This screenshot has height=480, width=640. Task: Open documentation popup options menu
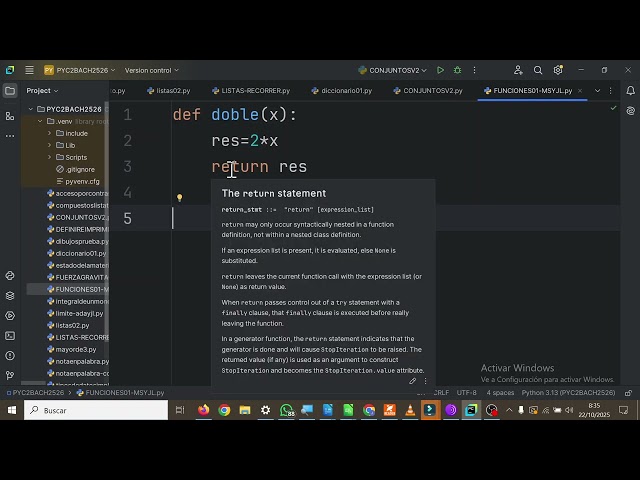(x=425, y=381)
